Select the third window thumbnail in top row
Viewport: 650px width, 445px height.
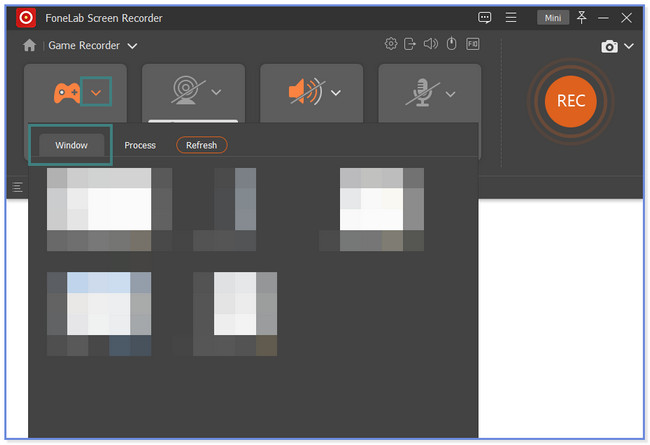[382, 209]
